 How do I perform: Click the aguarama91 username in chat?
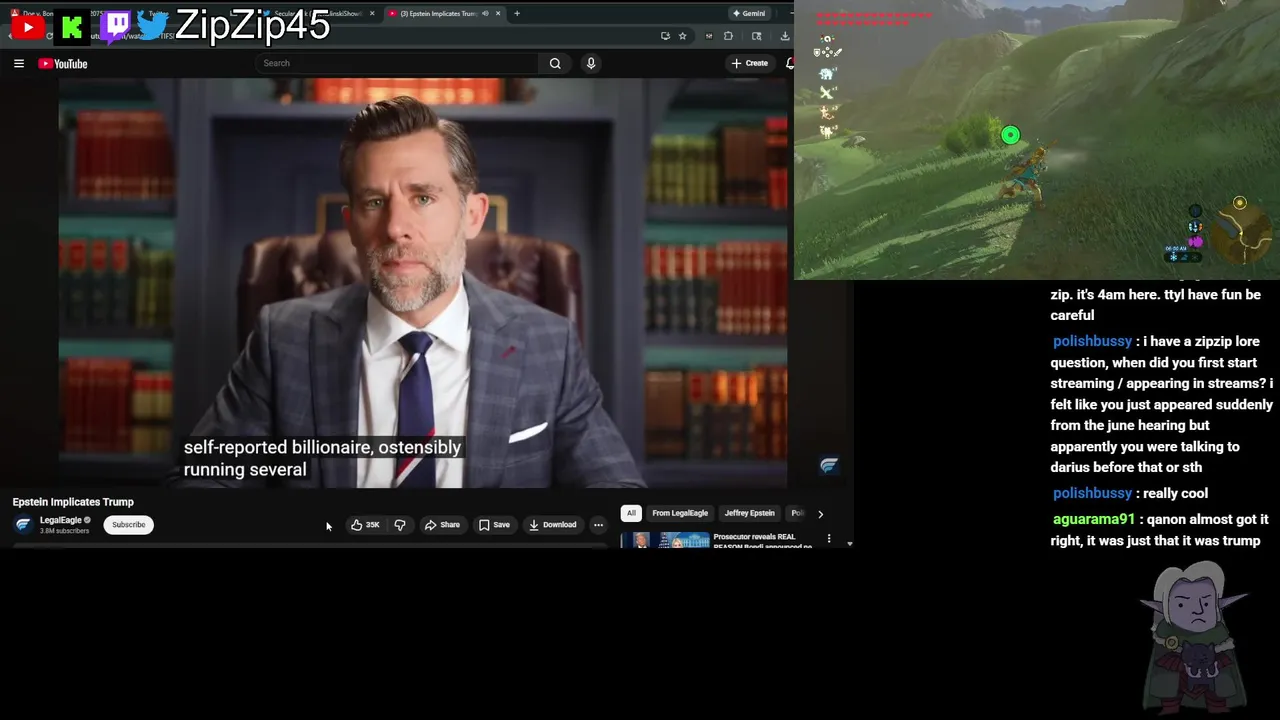(x=1094, y=519)
